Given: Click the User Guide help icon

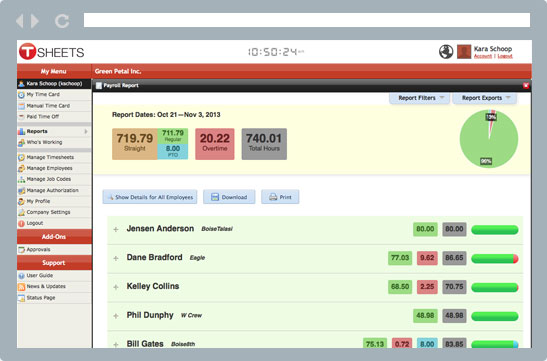Looking at the screenshot, I should 21,276.
